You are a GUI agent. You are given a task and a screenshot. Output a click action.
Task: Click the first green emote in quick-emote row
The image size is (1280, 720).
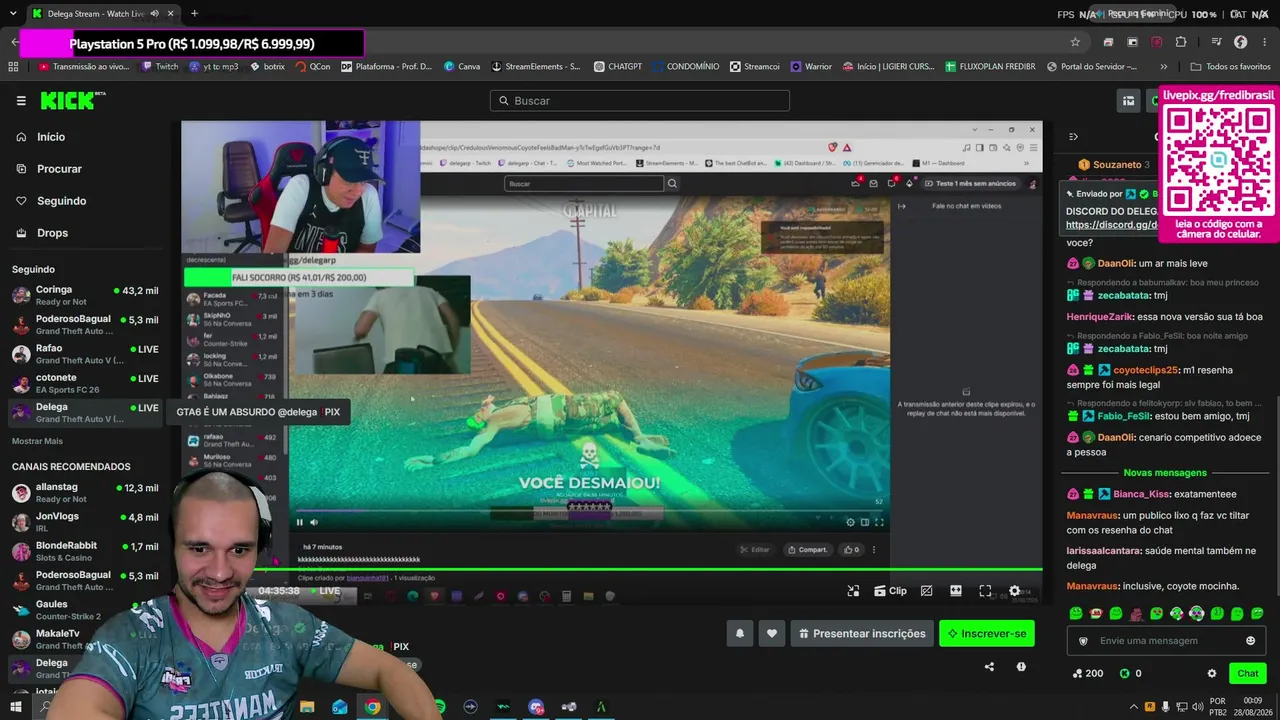1076,613
